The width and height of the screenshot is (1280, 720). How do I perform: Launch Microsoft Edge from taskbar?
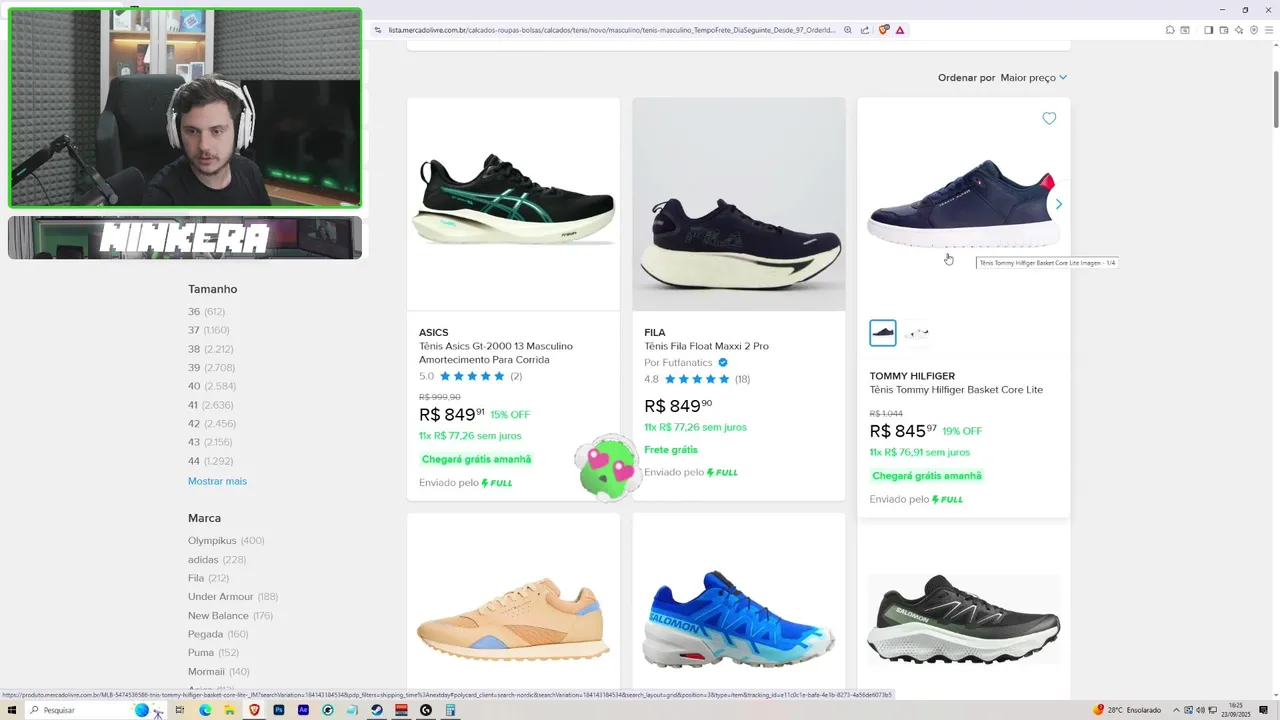tap(205, 710)
